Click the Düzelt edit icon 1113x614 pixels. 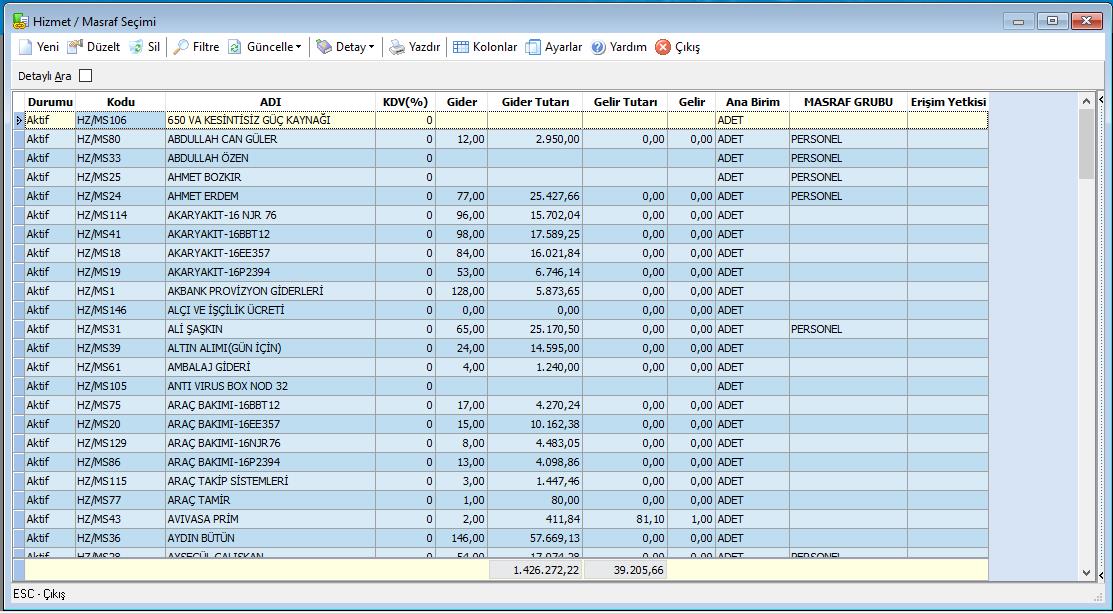[75, 48]
